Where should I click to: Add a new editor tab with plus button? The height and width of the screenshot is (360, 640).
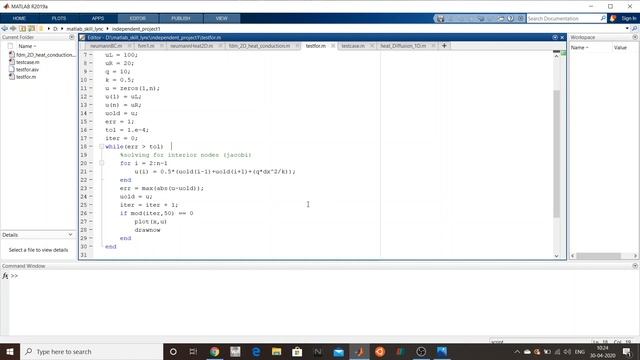[444, 46]
